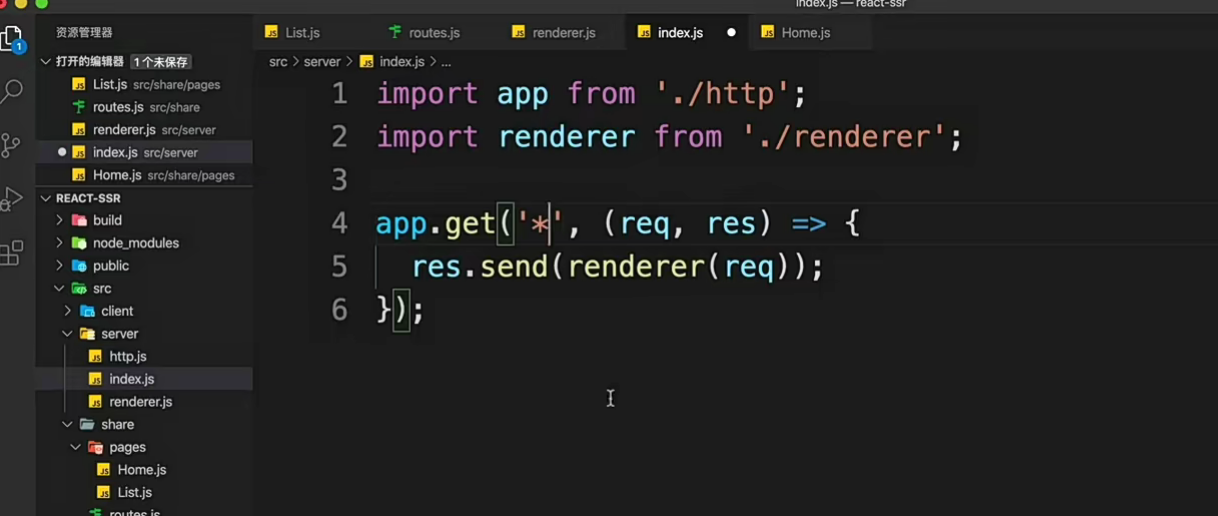The width and height of the screenshot is (1218, 516).
Task: Open the Run and Debug icon
Action: (x=12, y=199)
